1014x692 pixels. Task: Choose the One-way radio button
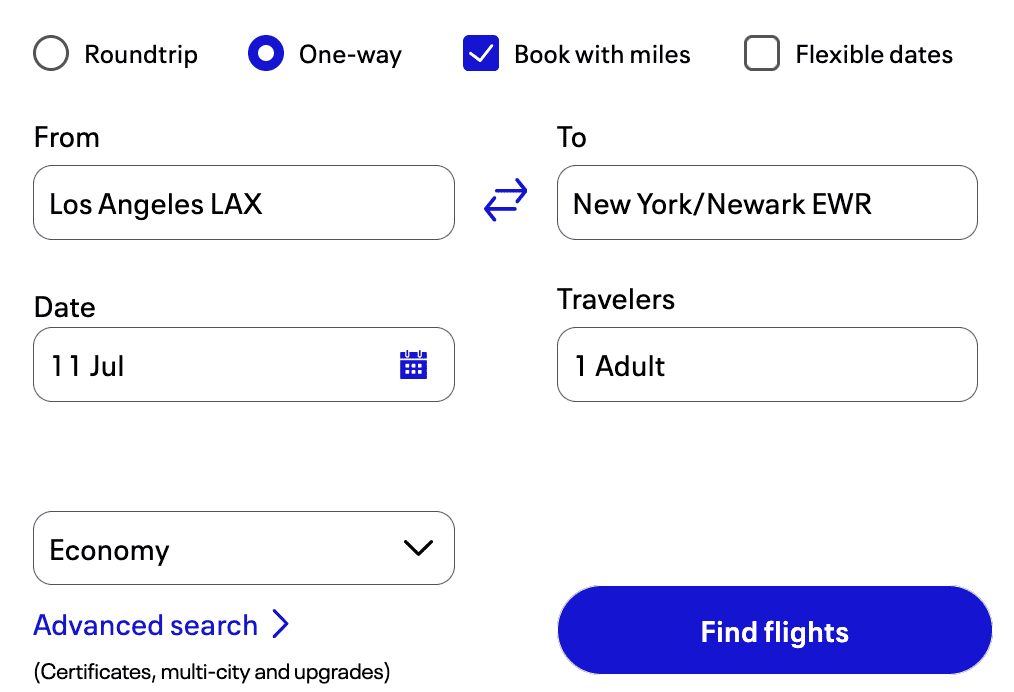click(x=266, y=54)
